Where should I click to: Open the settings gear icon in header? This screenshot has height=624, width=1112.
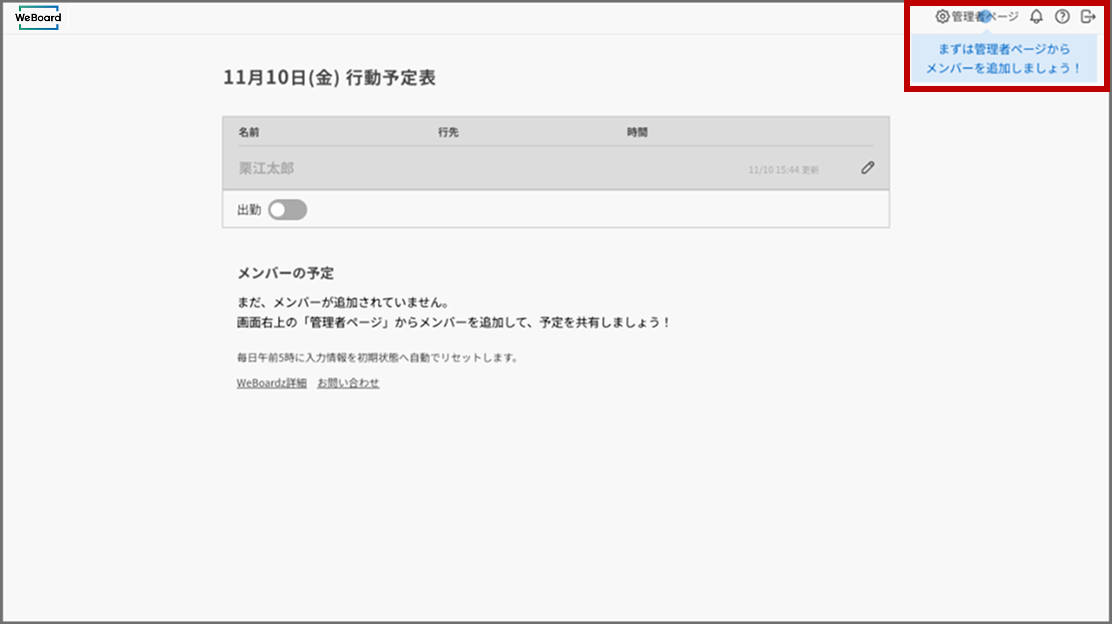[942, 17]
